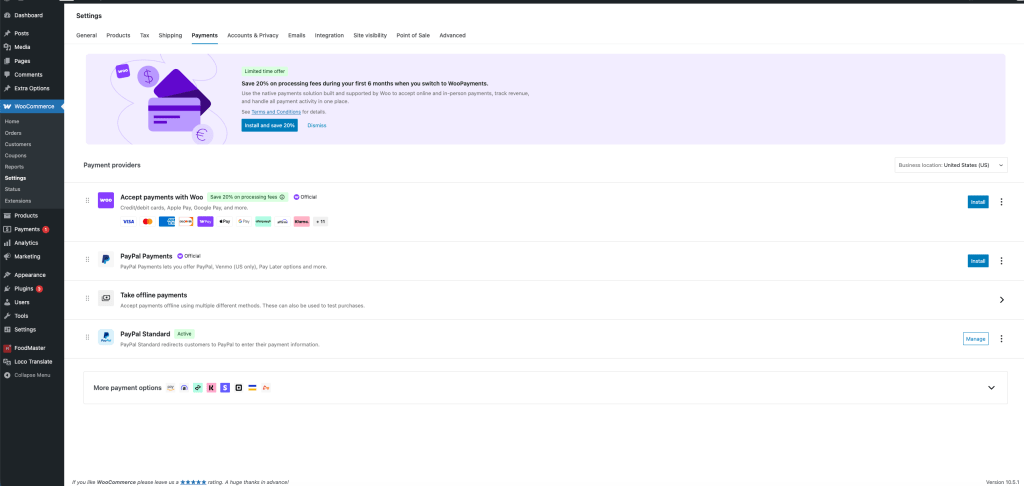Viewport: 1024px width, 486px height.
Task: Open the Terms and Conditions link
Action: pos(276,112)
